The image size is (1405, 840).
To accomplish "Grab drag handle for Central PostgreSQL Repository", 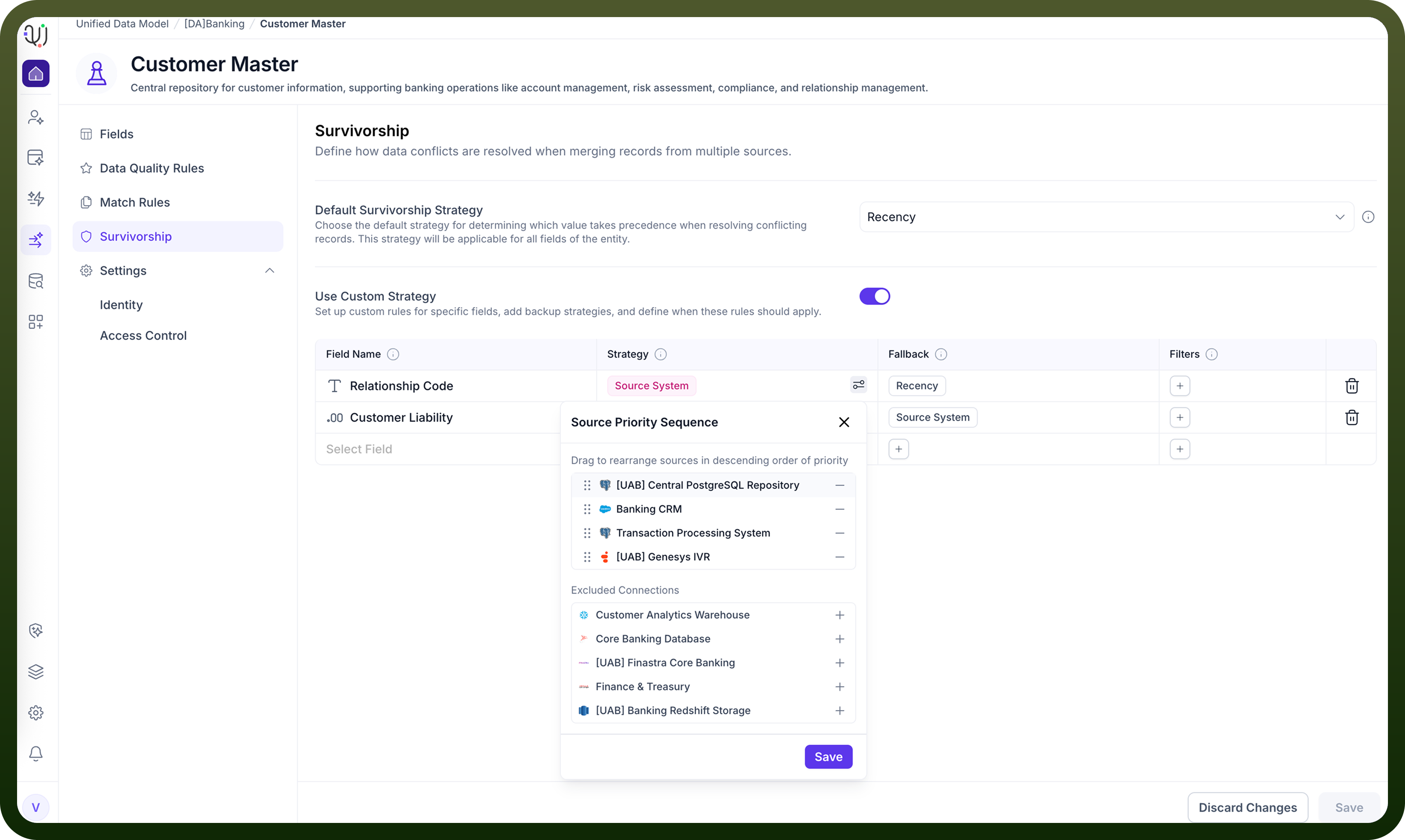I will click(x=587, y=486).
